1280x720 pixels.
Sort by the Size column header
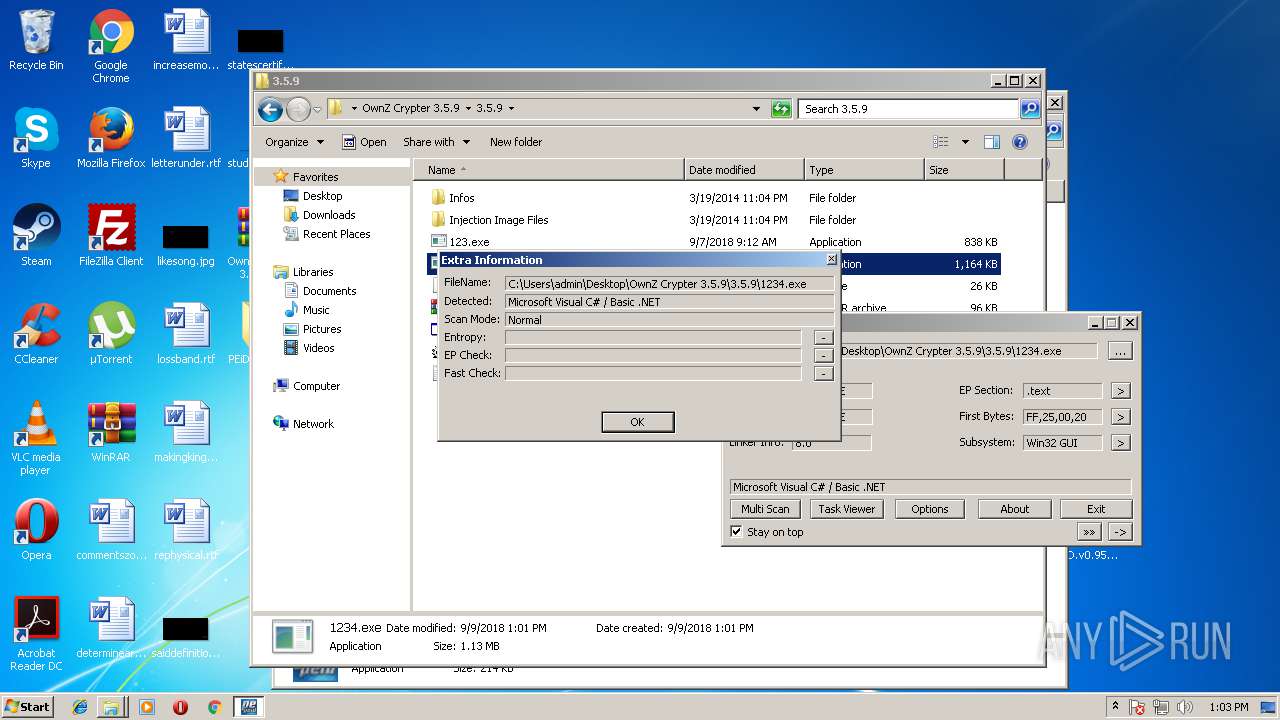point(964,170)
